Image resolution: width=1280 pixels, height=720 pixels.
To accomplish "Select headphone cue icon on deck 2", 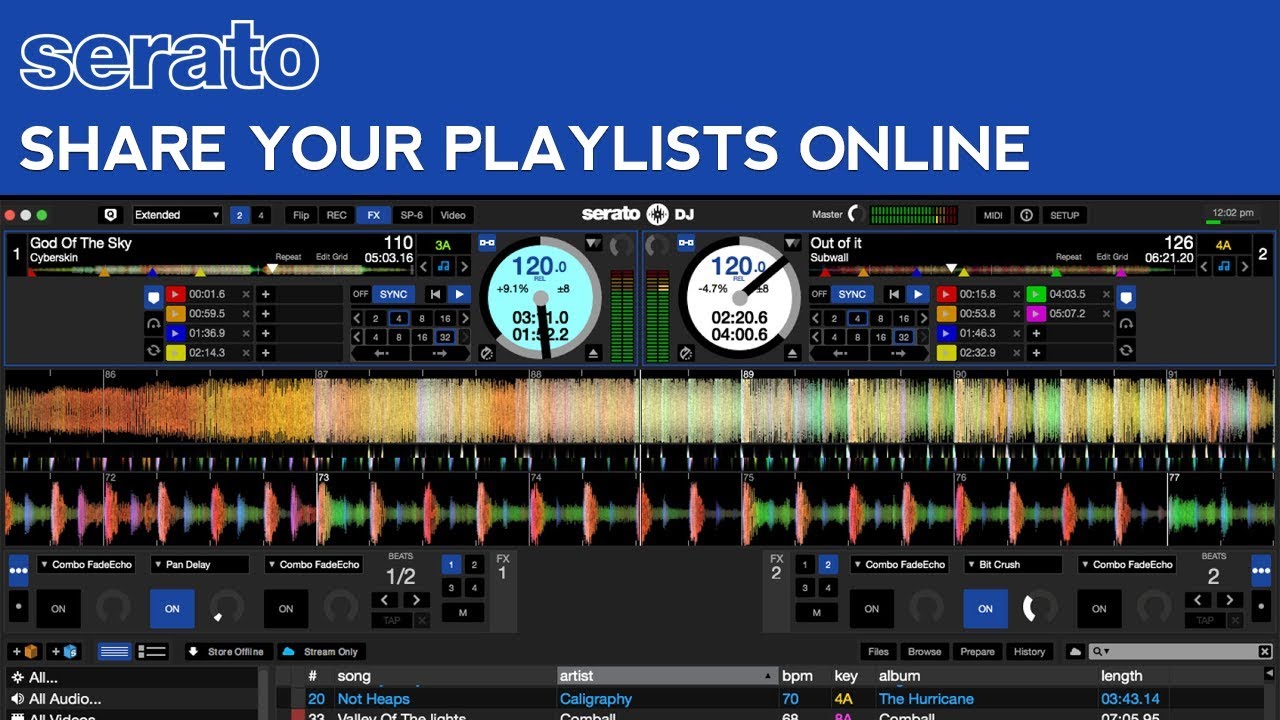I will 1126,324.
